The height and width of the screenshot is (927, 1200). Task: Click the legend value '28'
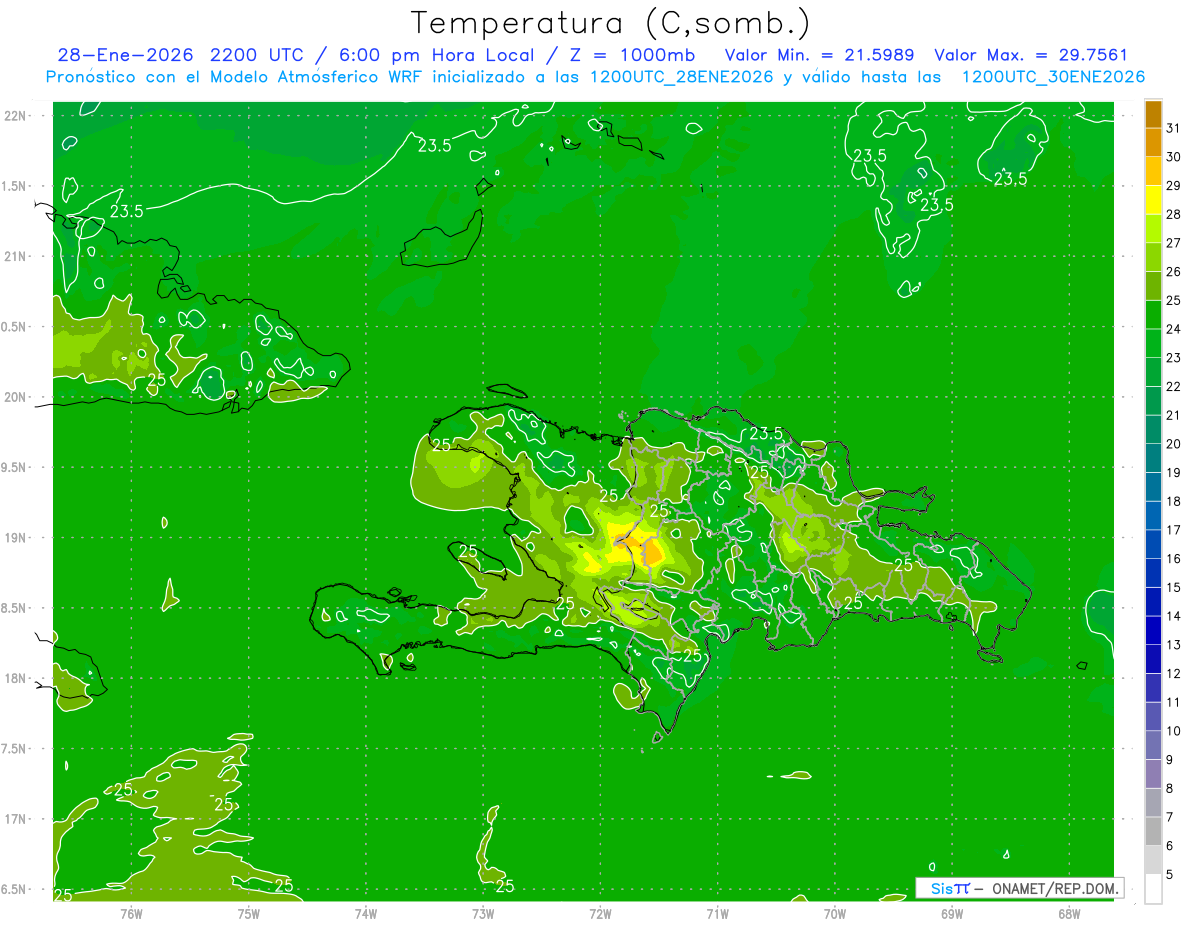click(x=1173, y=214)
